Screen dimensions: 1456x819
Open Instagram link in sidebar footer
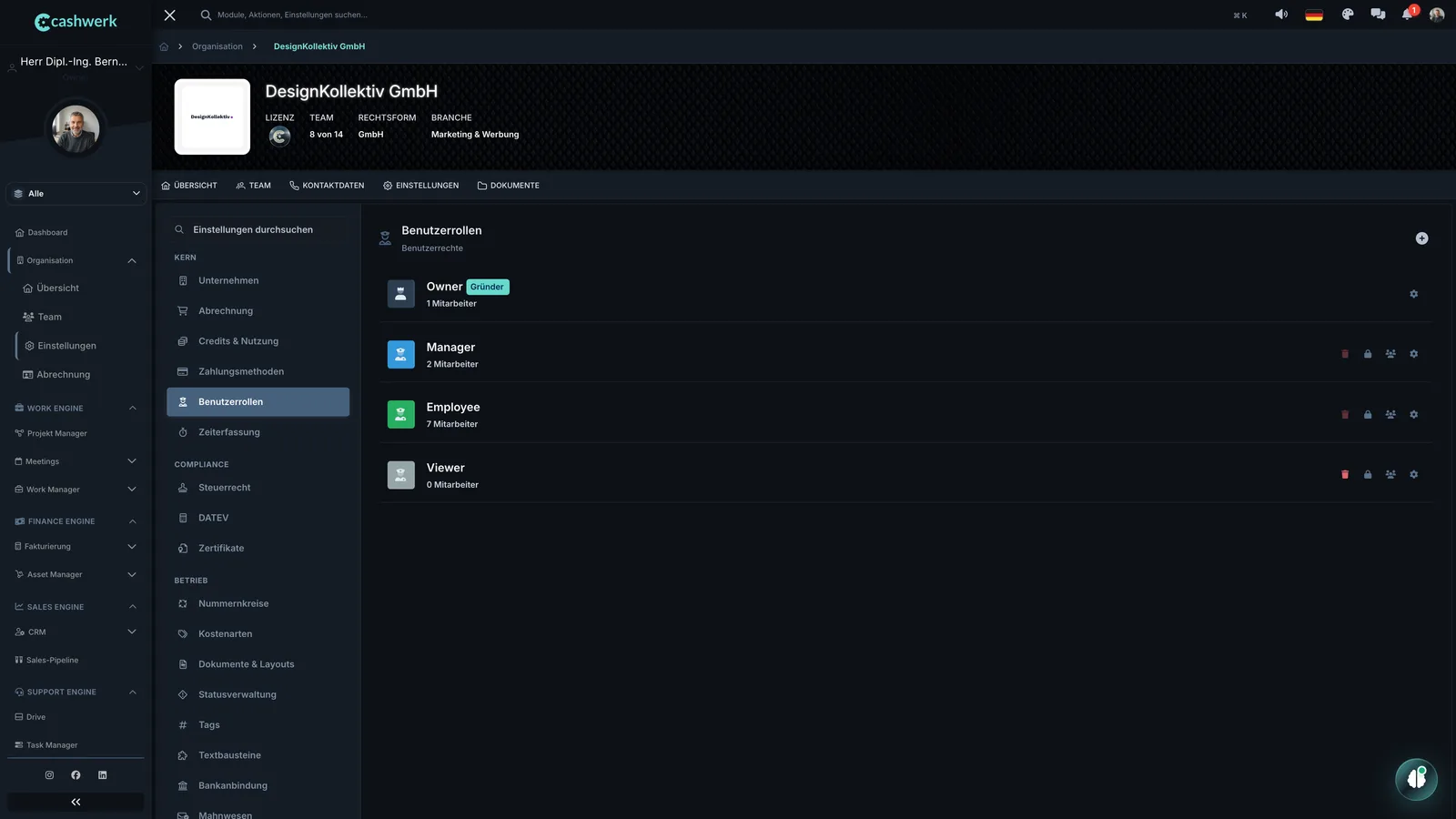coord(49,775)
